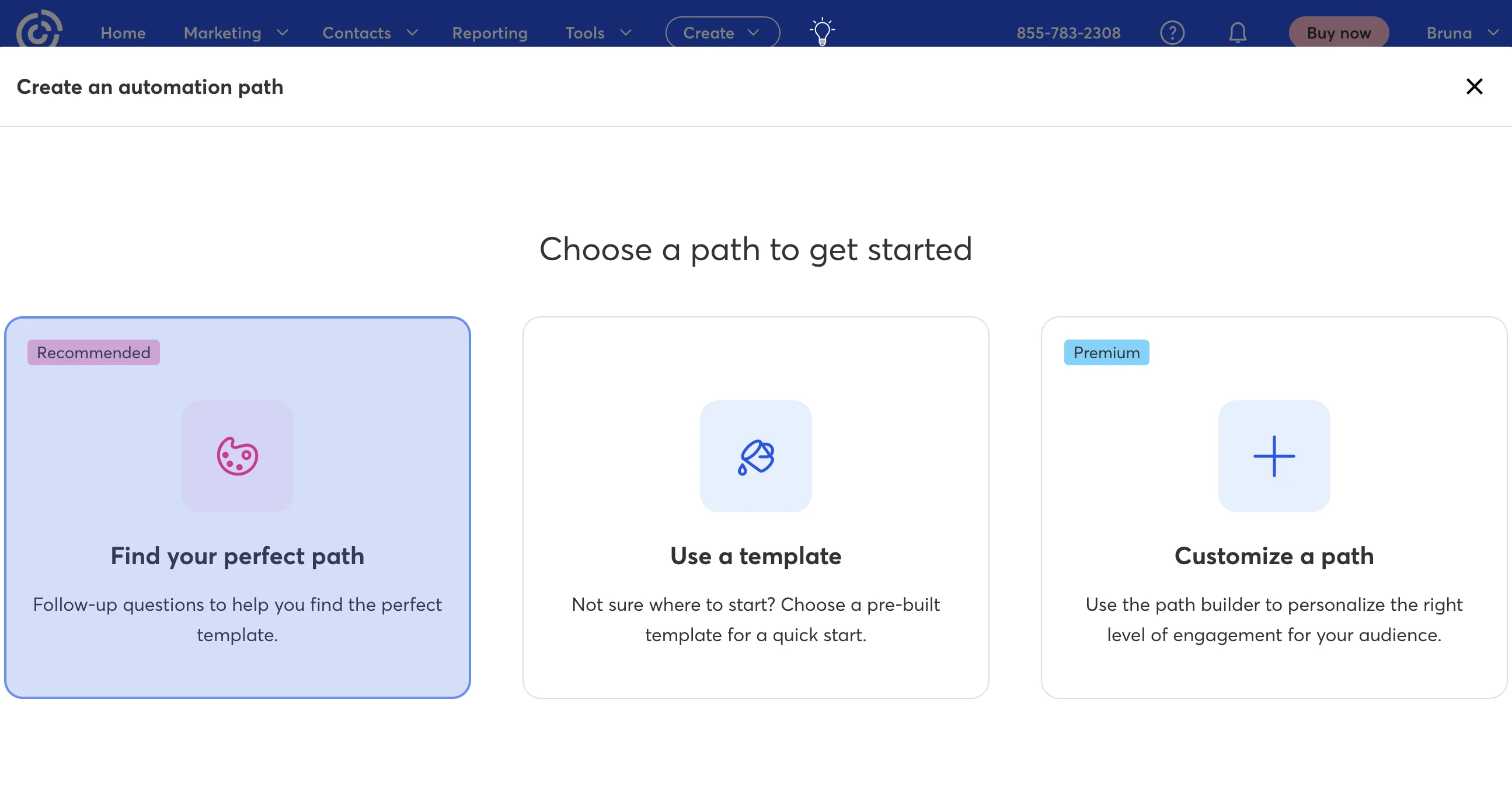Expand the Contacts dropdown menu
Viewport: 1512px width, 797px height.
[x=370, y=33]
